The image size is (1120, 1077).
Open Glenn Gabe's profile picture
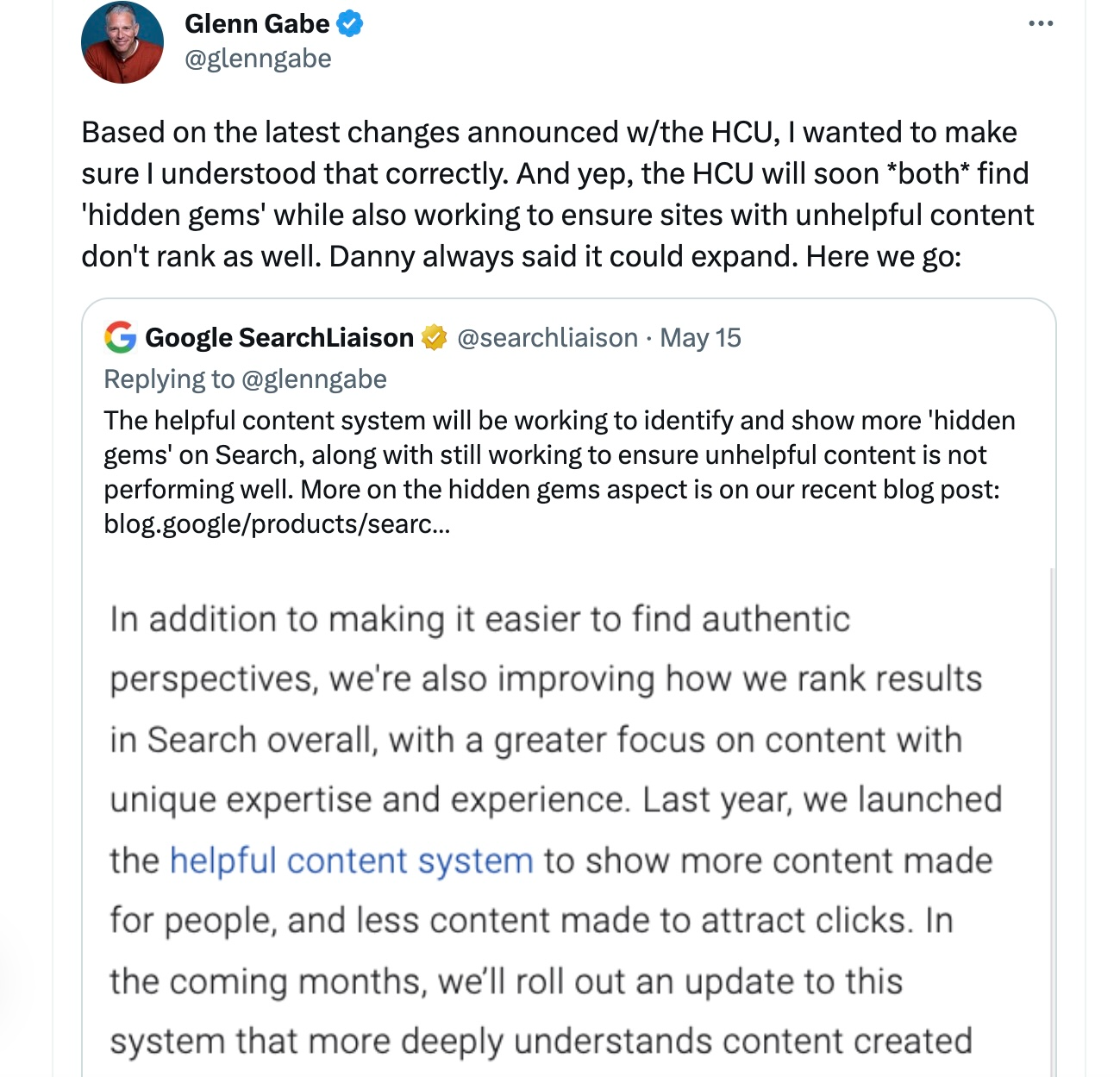pos(122,42)
